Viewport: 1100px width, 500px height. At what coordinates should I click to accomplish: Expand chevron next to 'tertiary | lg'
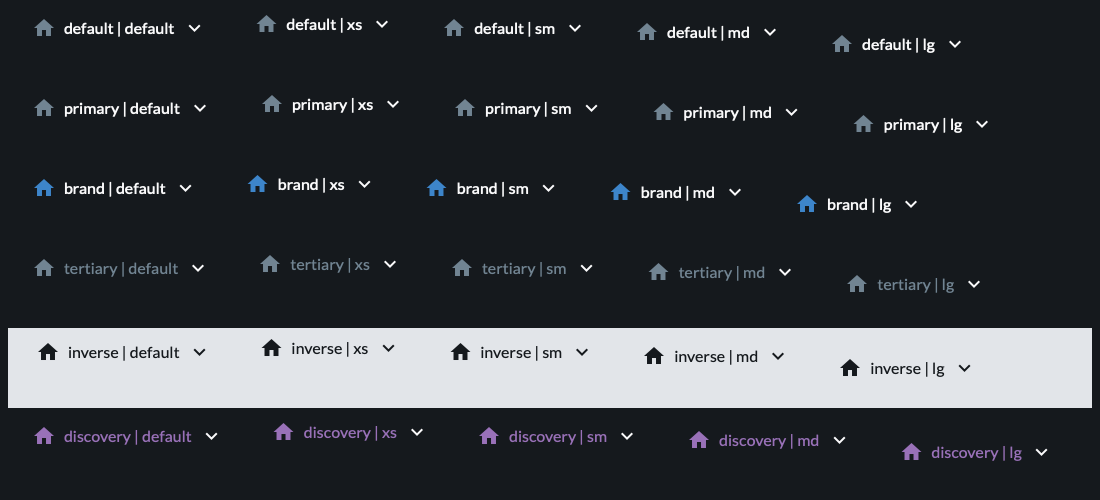[x=974, y=284]
